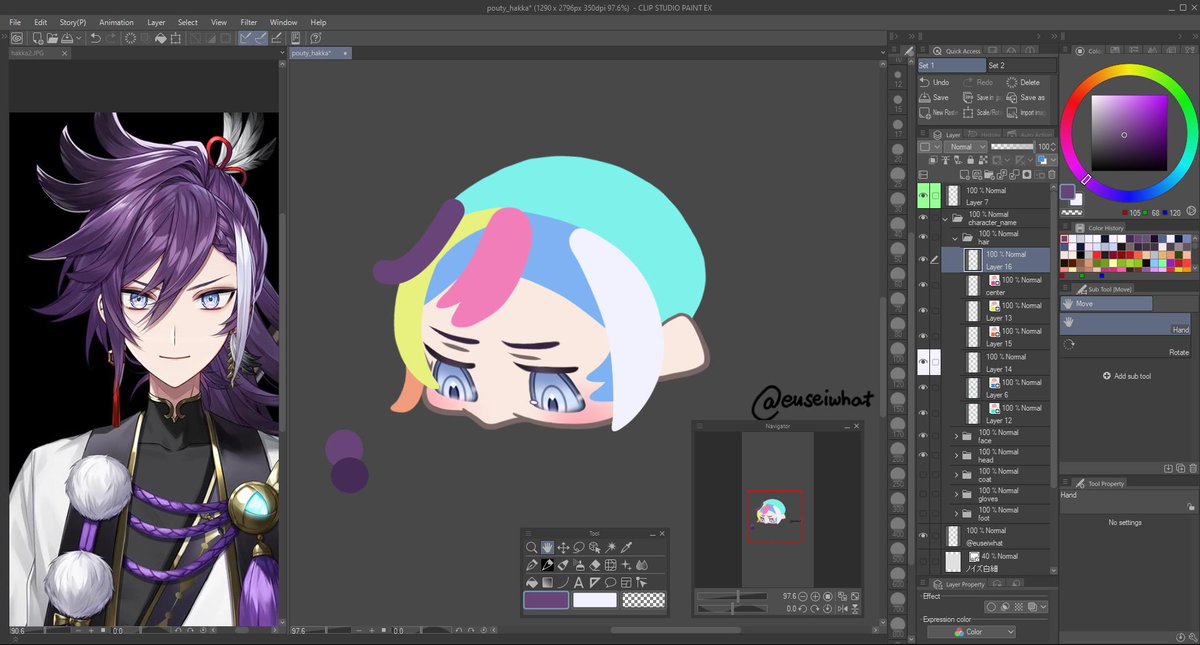The width and height of the screenshot is (1200, 645).
Task: Click Delete in Quick Access
Action: pyautogui.click(x=1023, y=82)
